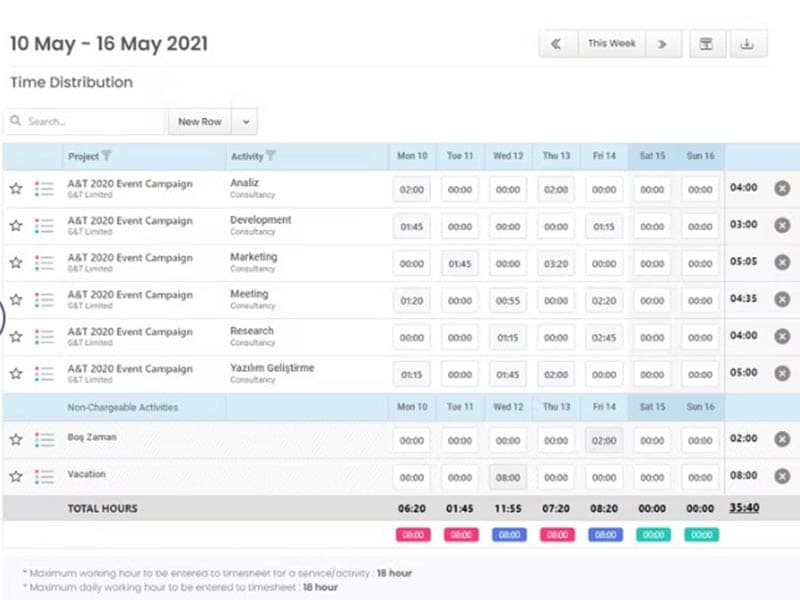The width and height of the screenshot is (800, 600).
Task: Open details list icon for Research row
Action: pyautogui.click(x=44, y=337)
